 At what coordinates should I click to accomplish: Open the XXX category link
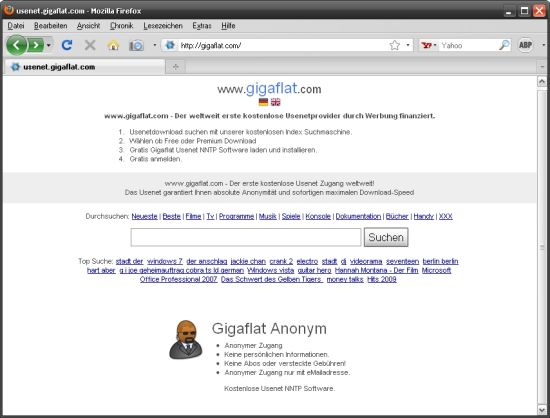click(x=445, y=216)
